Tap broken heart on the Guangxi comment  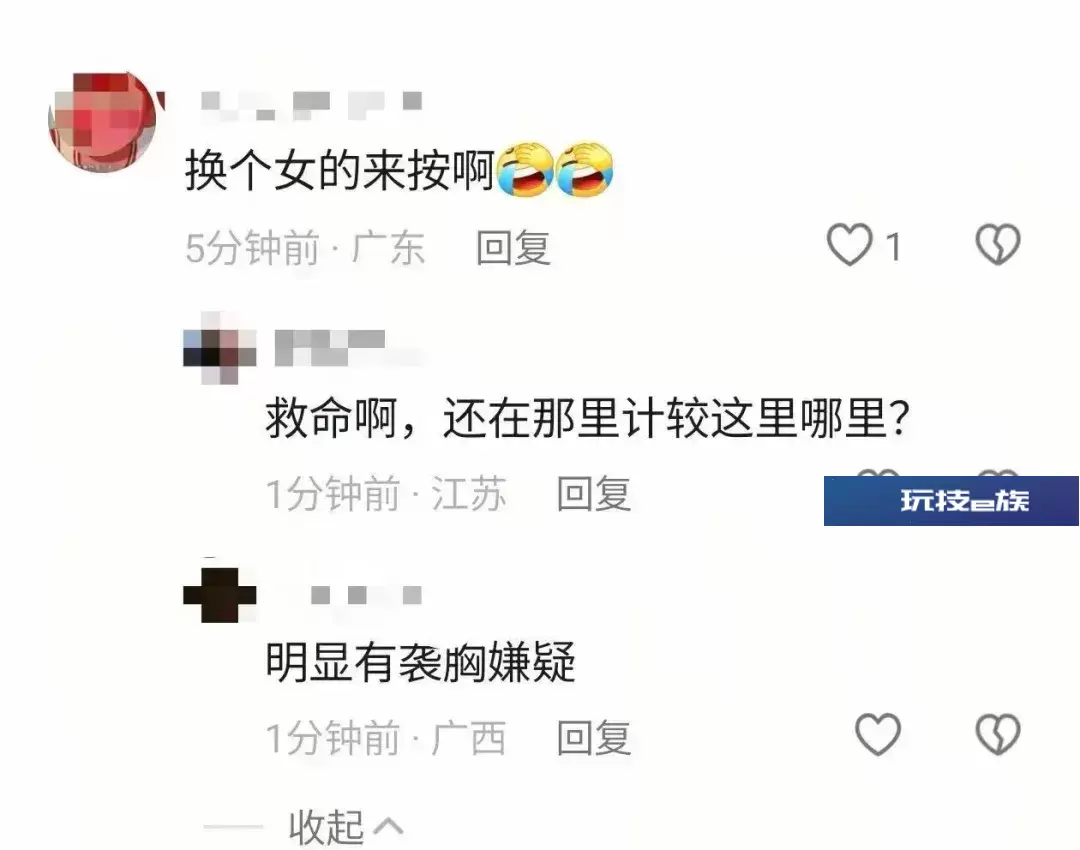[997, 734]
